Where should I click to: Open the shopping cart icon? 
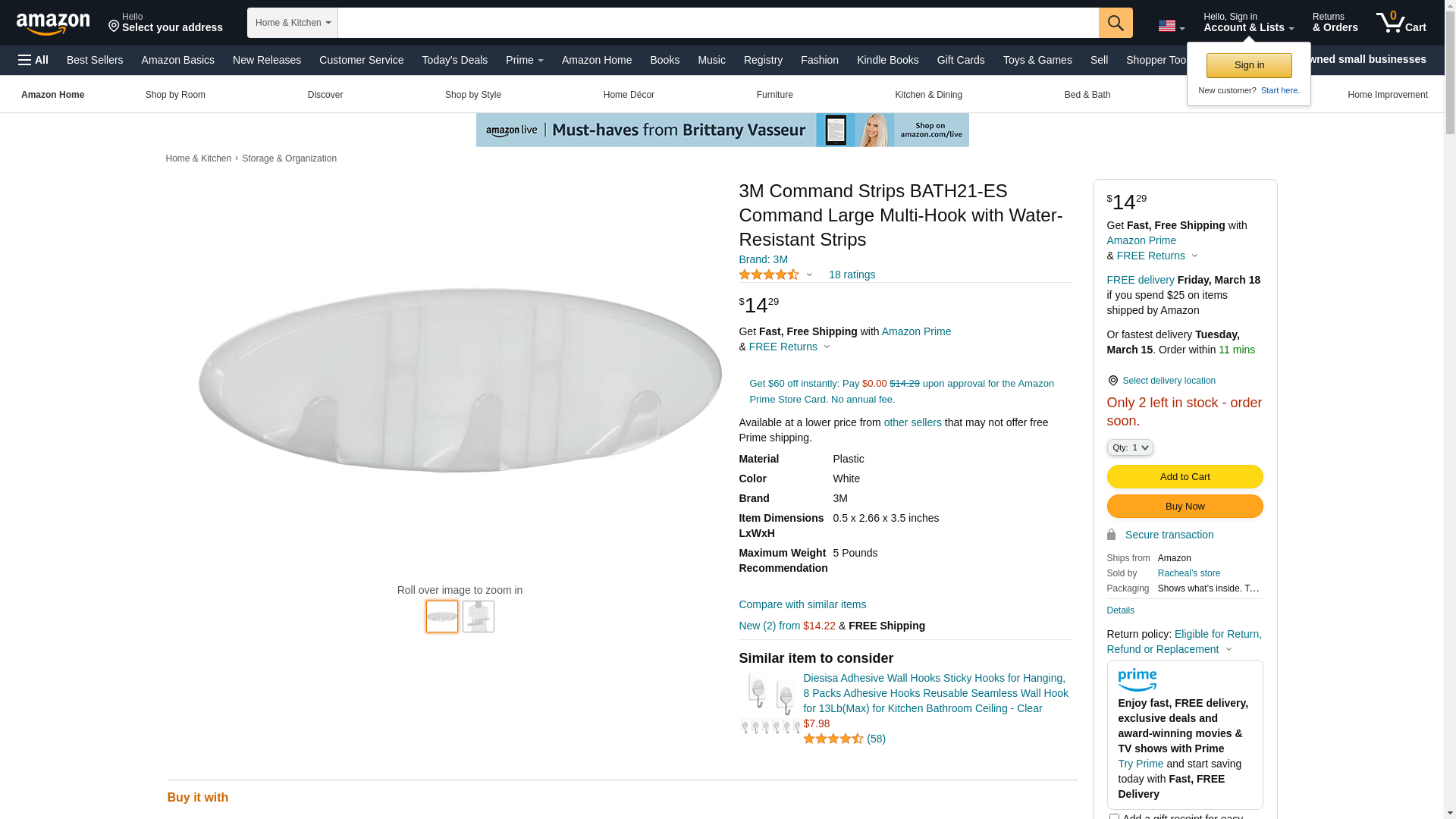(x=1401, y=23)
